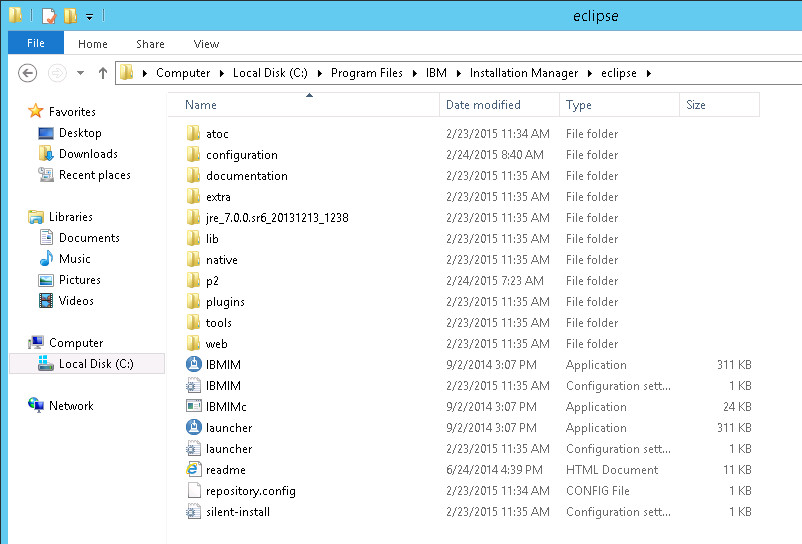Select the plugins folder icon
This screenshot has height=544, width=802.
tap(193, 301)
